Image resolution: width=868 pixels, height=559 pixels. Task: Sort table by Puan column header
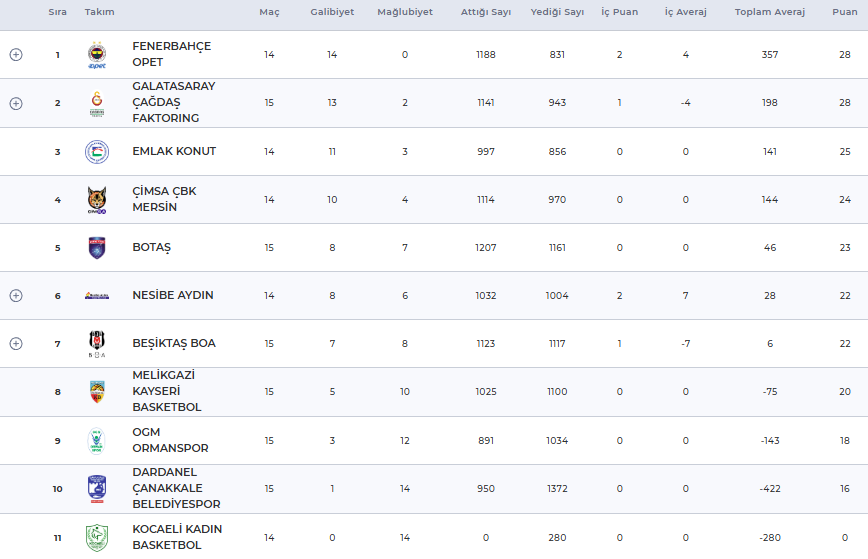tap(844, 12)
